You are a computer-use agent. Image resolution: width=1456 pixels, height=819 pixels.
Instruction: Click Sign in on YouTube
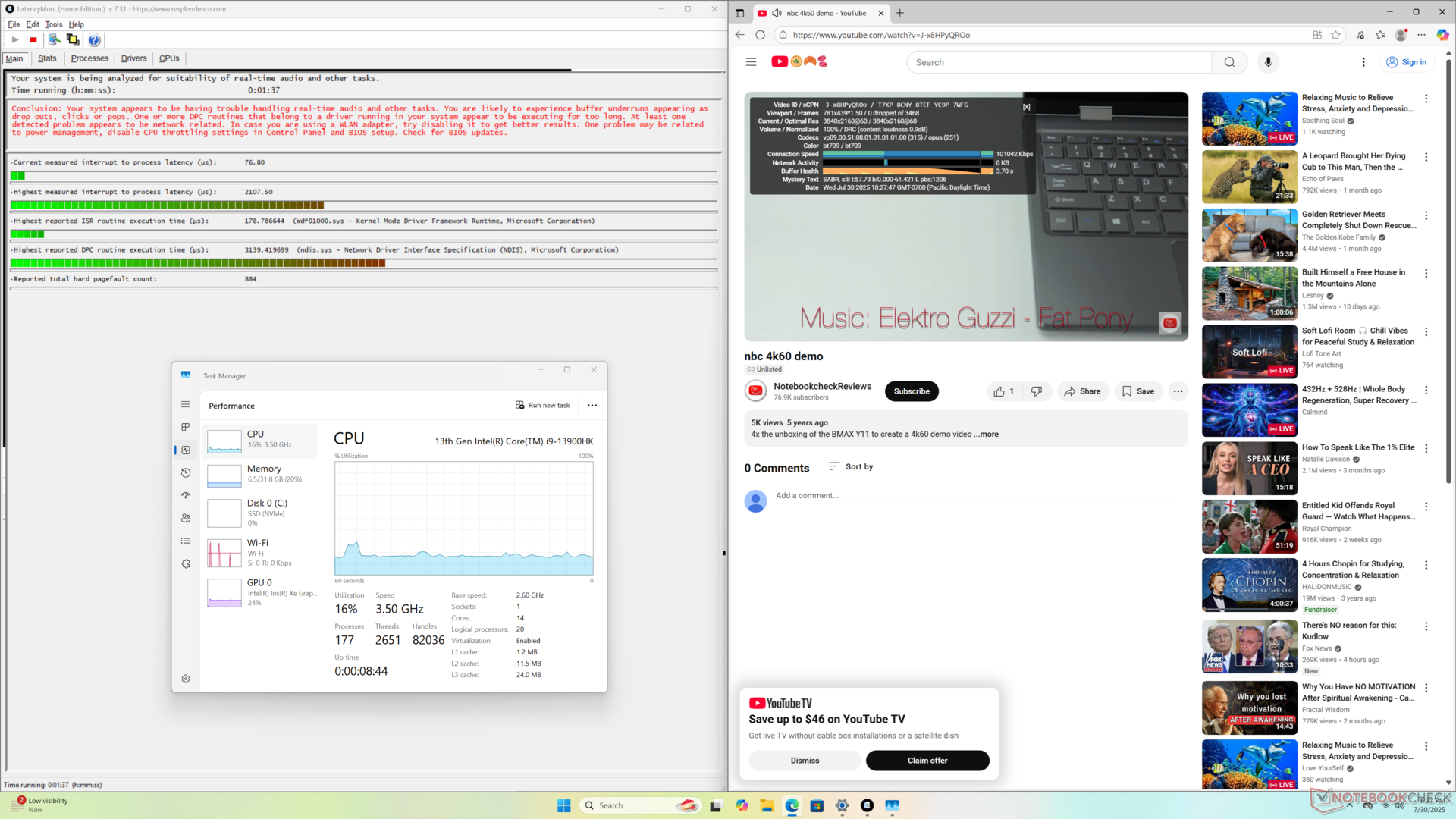coord(1406,62)
